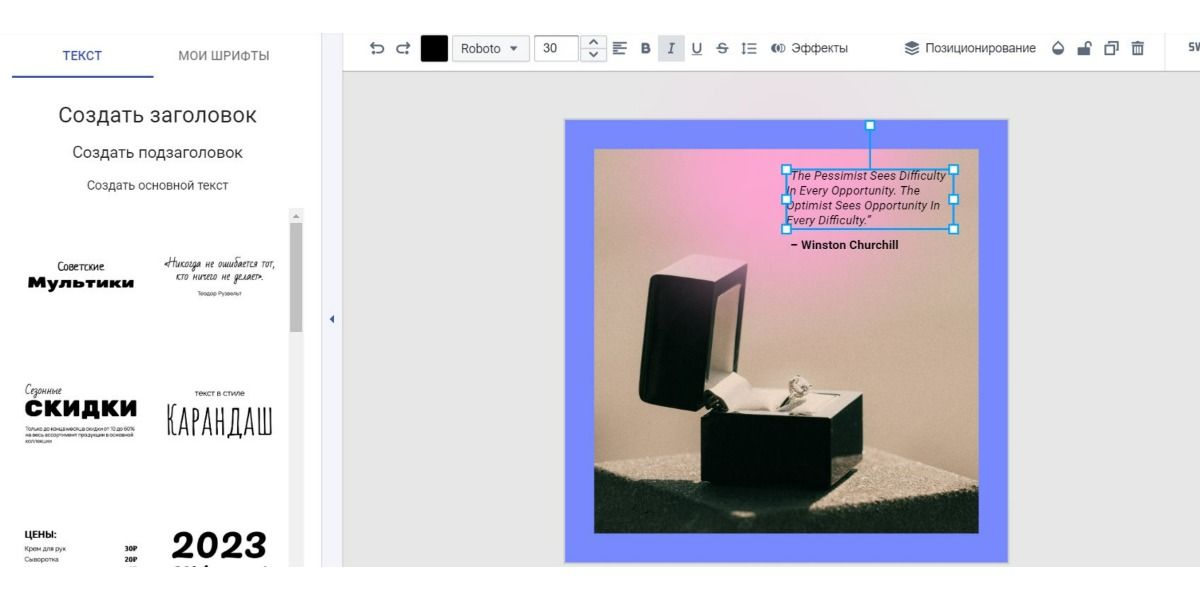
Task: Toggle strikethrough formatting
Action: (x=723, y=48)
